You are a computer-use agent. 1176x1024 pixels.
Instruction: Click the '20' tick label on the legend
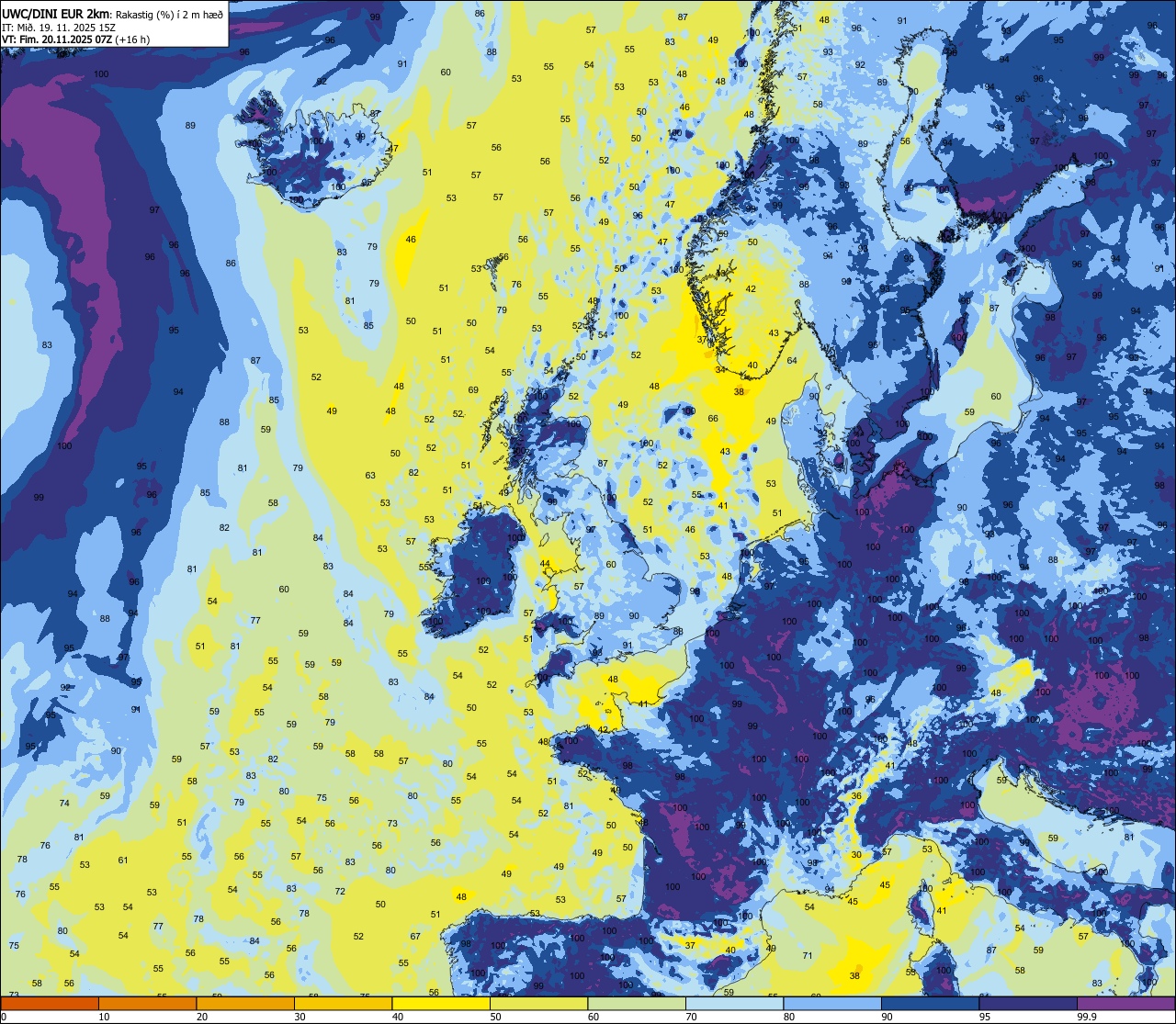click(202, 1017)
